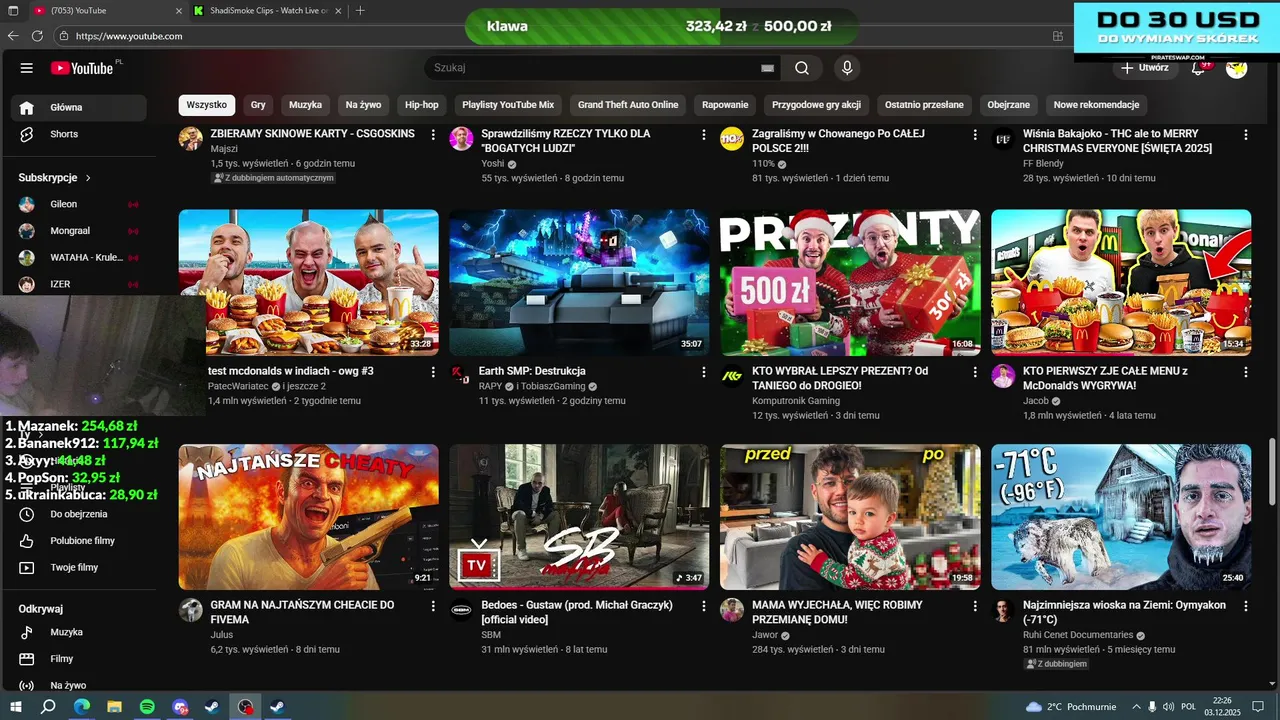Expand the Subskrypcje section chevron
The image size is (1280, 720).
pos(88,178)
